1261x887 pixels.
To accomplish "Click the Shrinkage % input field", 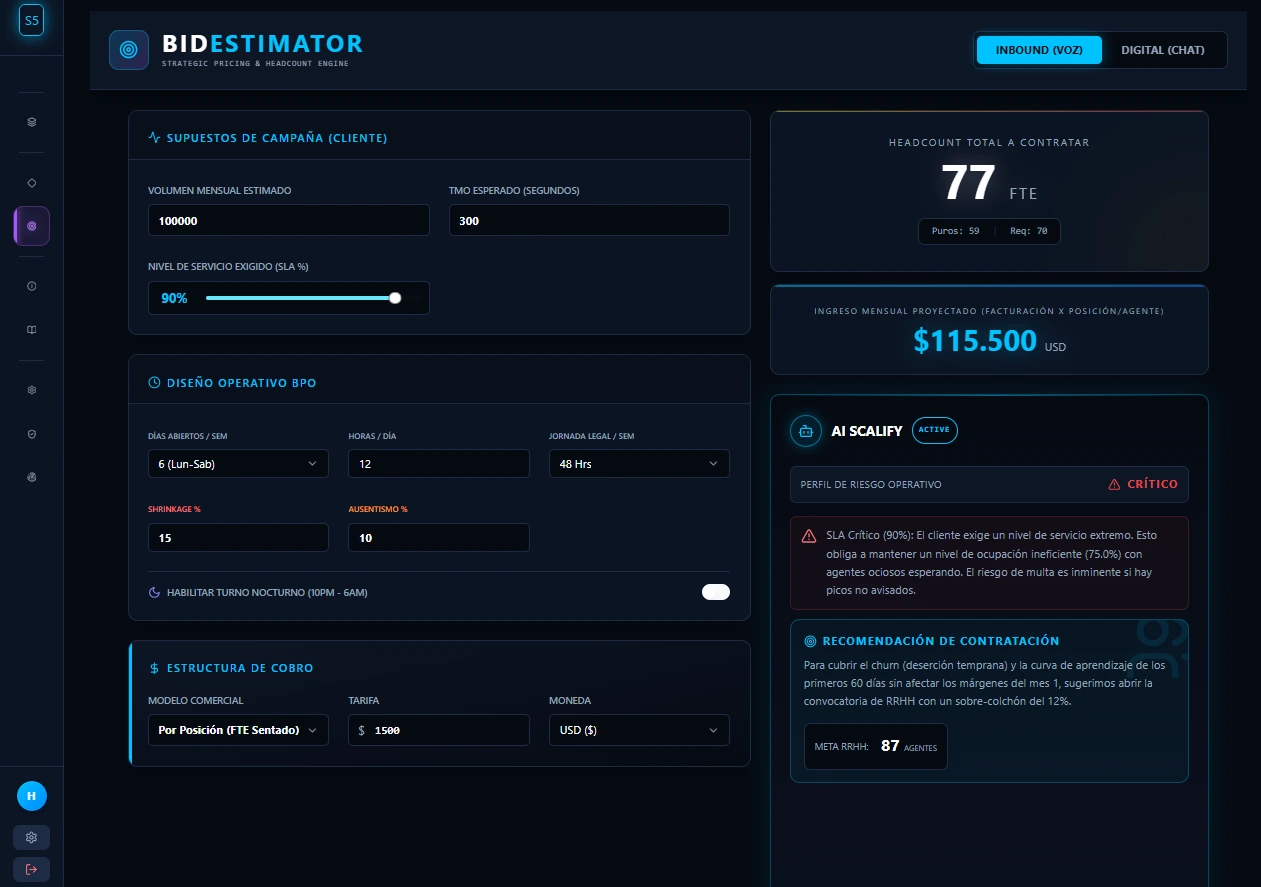I will pyautogui.click(x=238, y=538).
